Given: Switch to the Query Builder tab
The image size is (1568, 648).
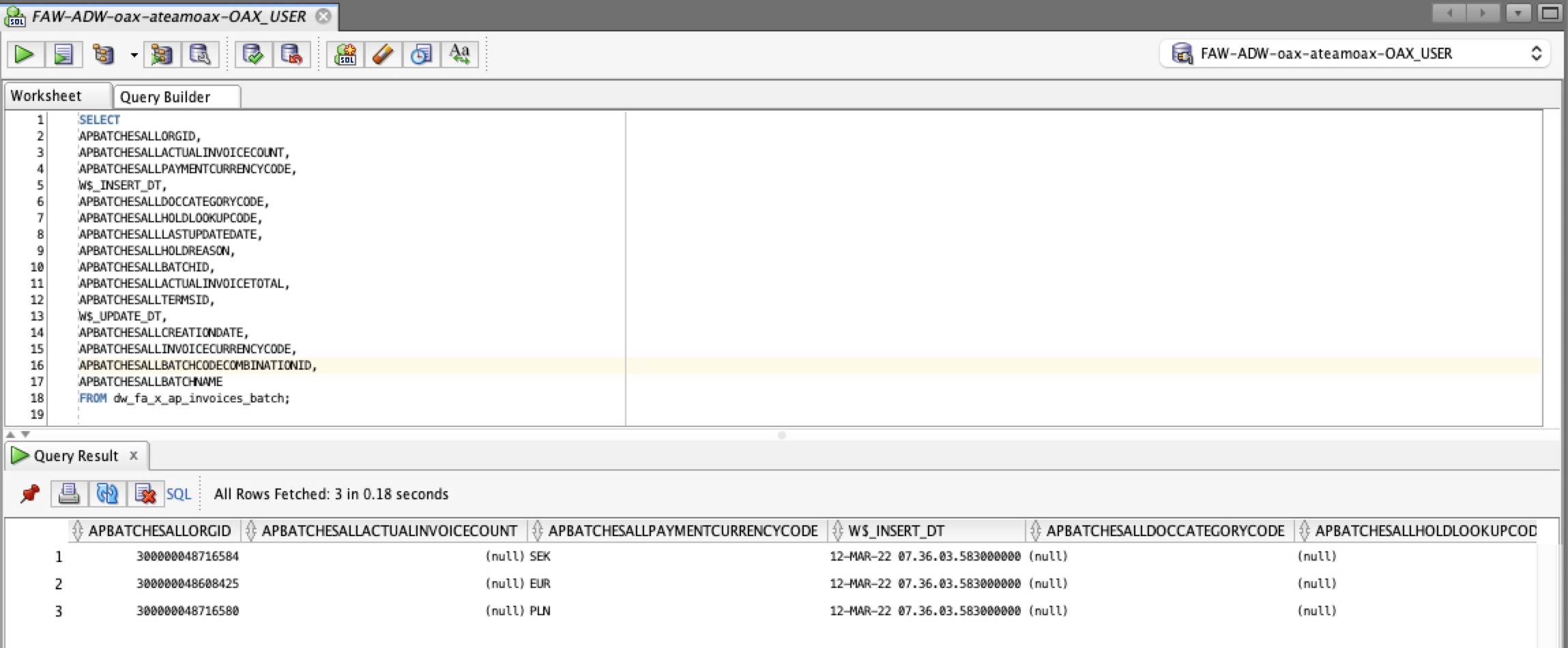Looking at the screenshot, I should click(165, 97).
